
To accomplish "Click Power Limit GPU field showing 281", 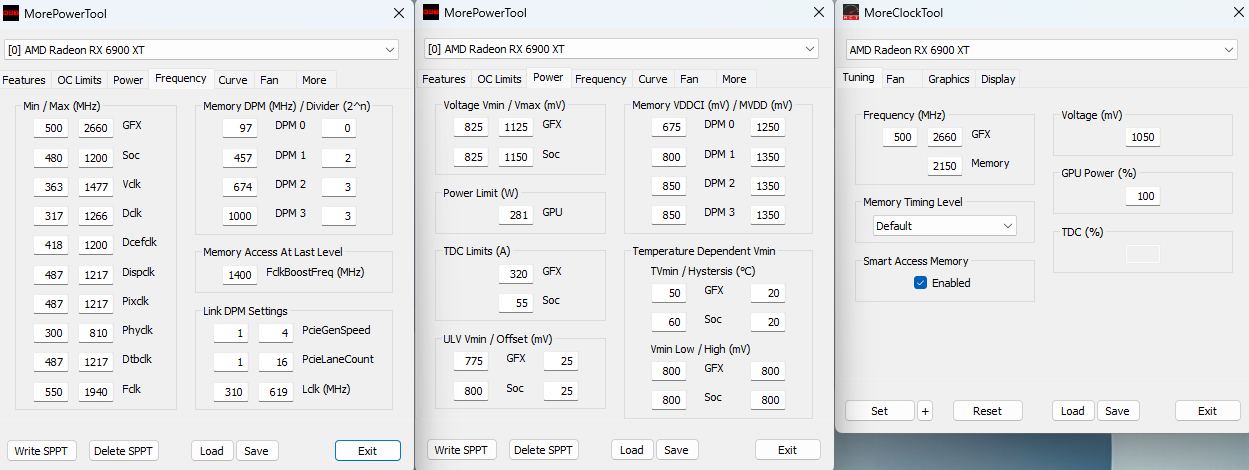I will click(x=516, y=215).
